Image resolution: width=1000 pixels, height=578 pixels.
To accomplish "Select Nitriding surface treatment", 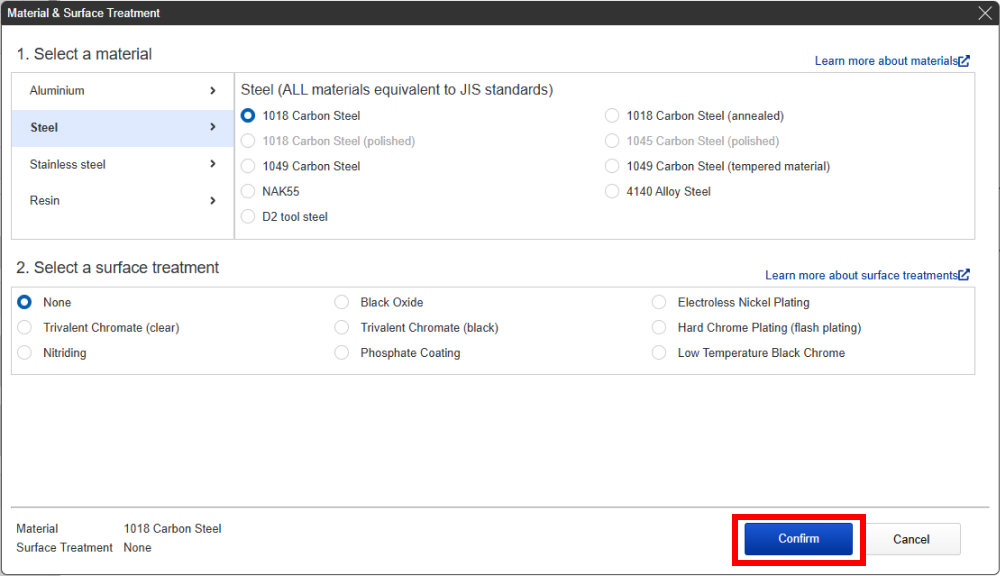I will pos(25,353).
